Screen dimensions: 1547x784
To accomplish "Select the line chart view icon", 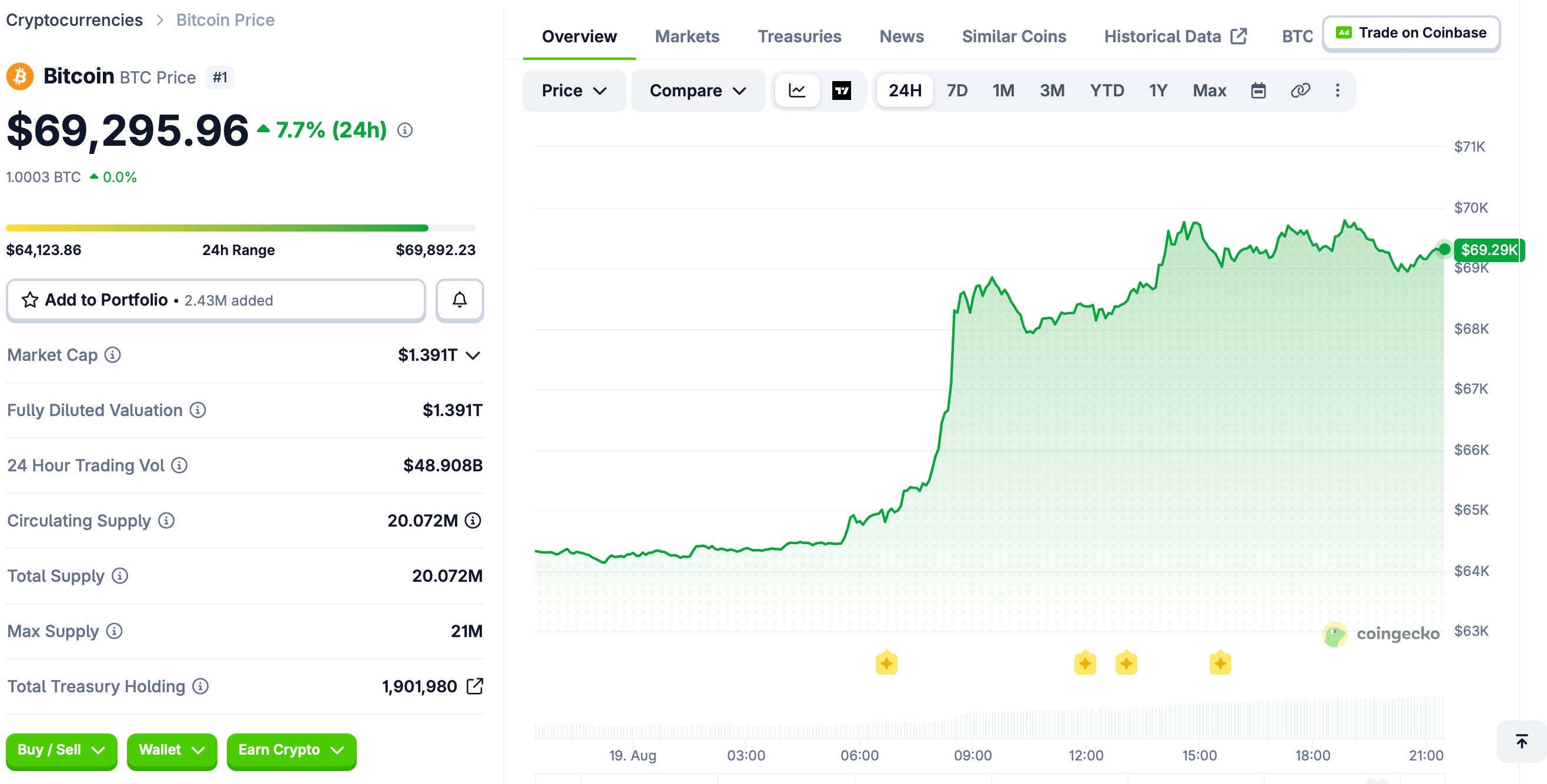I will coord(797,91).
